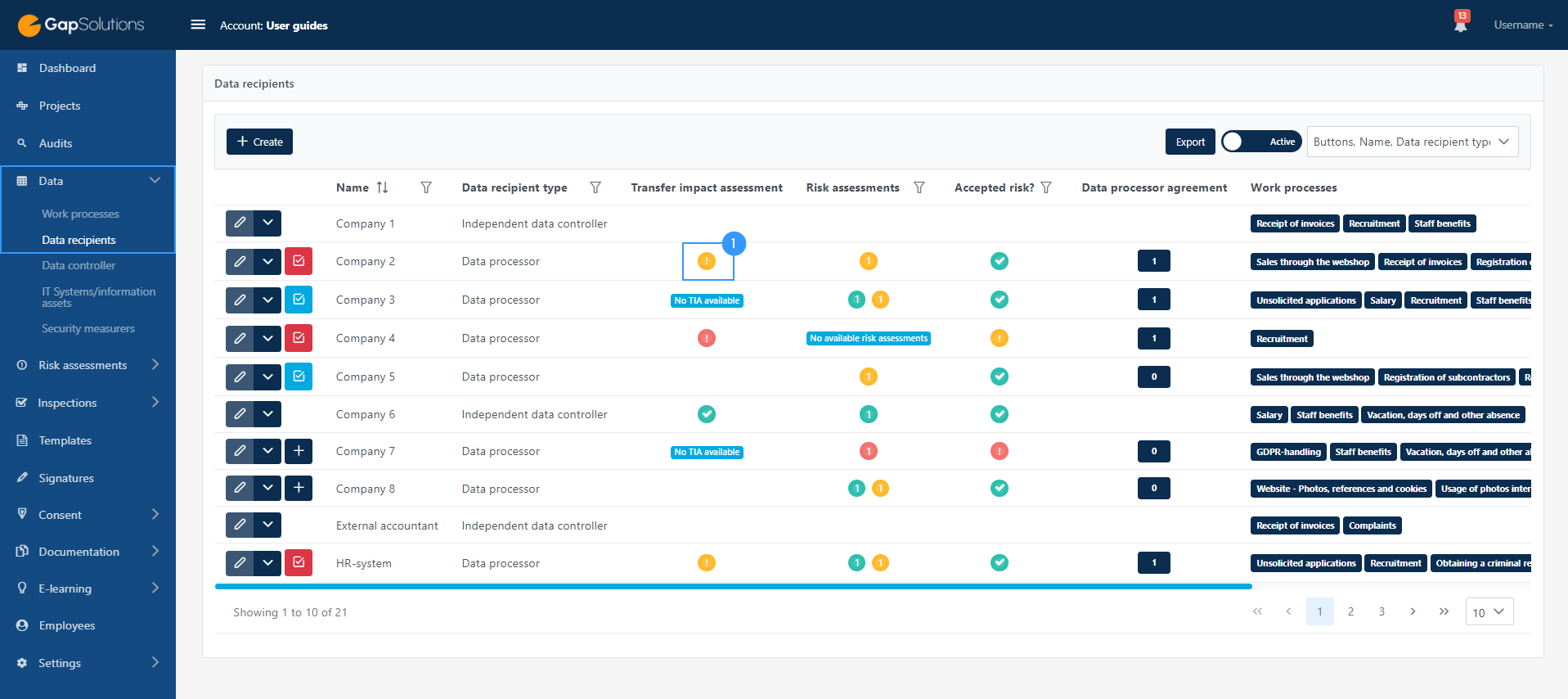
Task: Click blue task icon for Company 3
Action: point(299,300)
